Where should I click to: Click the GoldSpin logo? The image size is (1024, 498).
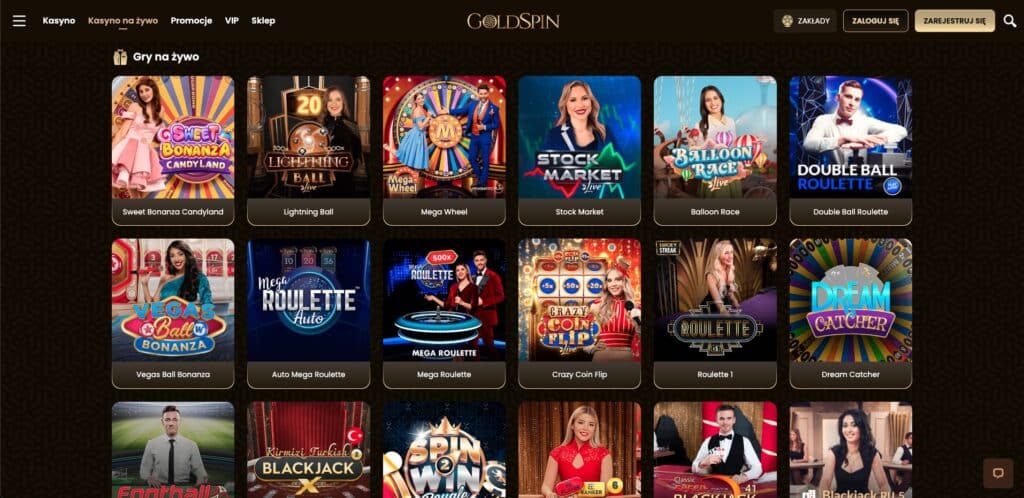(x=513, y=21)
